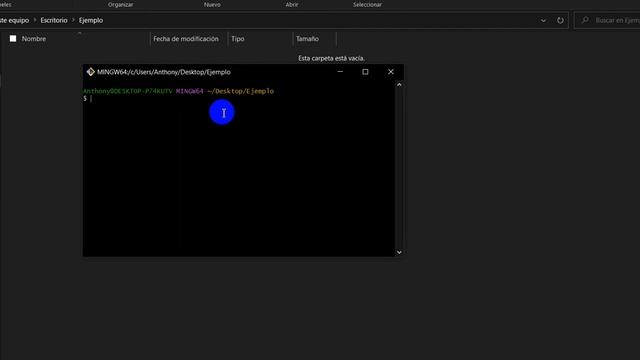Sort by the Tamaño column header
The image size is (640, 360).
click(x=307, y=39)
